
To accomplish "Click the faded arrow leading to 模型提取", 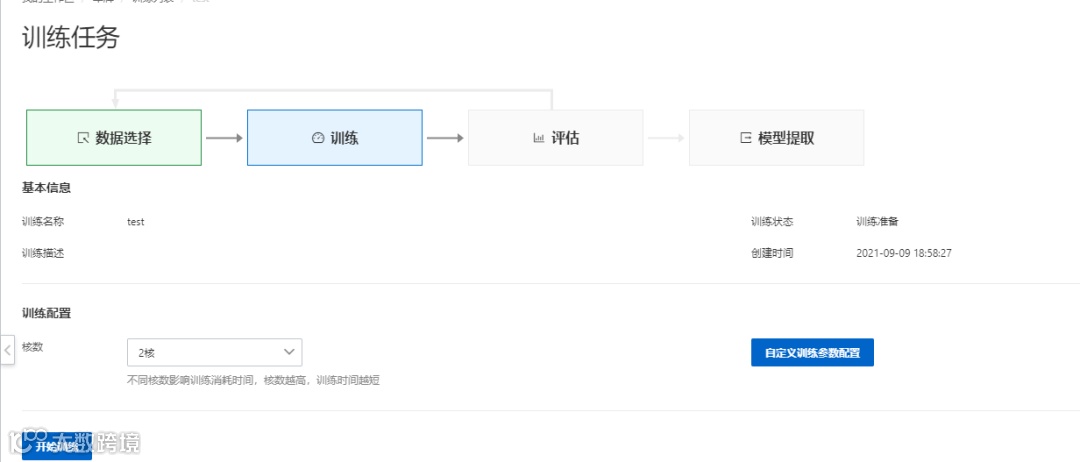I will point(666,138).
